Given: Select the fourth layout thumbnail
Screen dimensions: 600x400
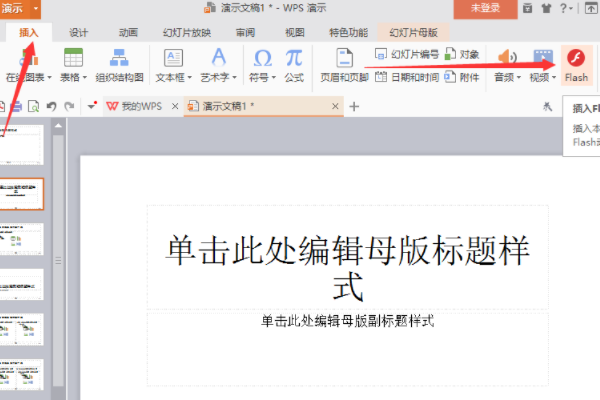Looking at the screenshot, I should pos(22,284).
